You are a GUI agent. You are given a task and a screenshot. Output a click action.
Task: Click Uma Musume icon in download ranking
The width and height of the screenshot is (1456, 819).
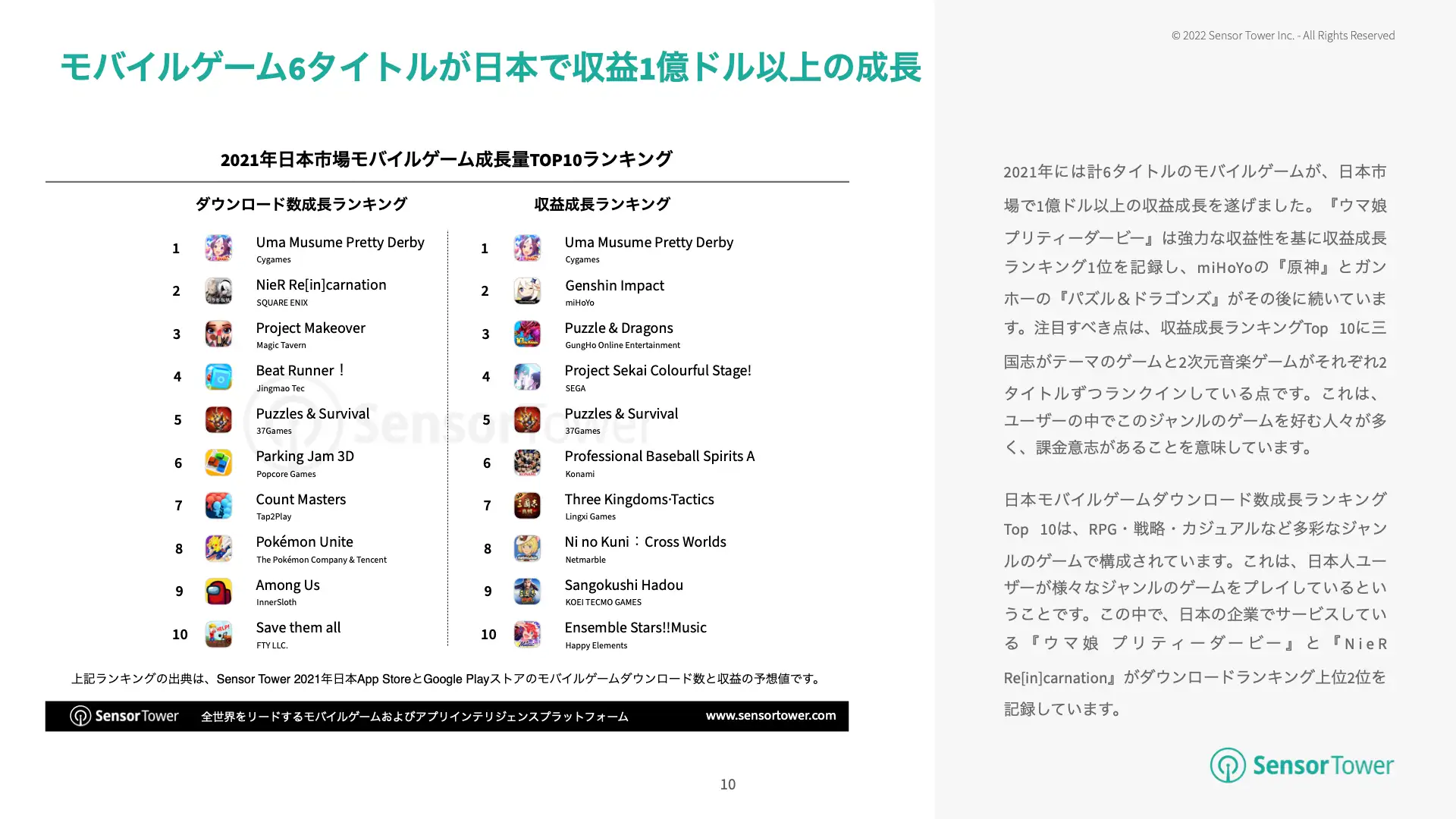(218, 248)
